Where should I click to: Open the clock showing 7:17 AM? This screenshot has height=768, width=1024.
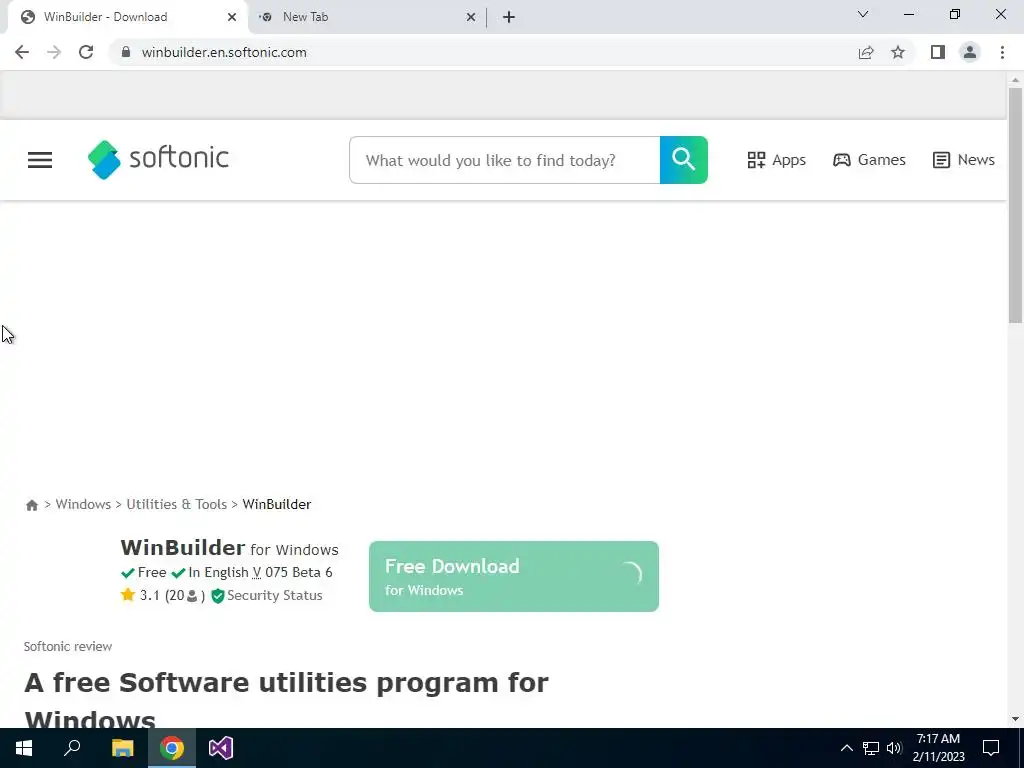coord(938,748)
